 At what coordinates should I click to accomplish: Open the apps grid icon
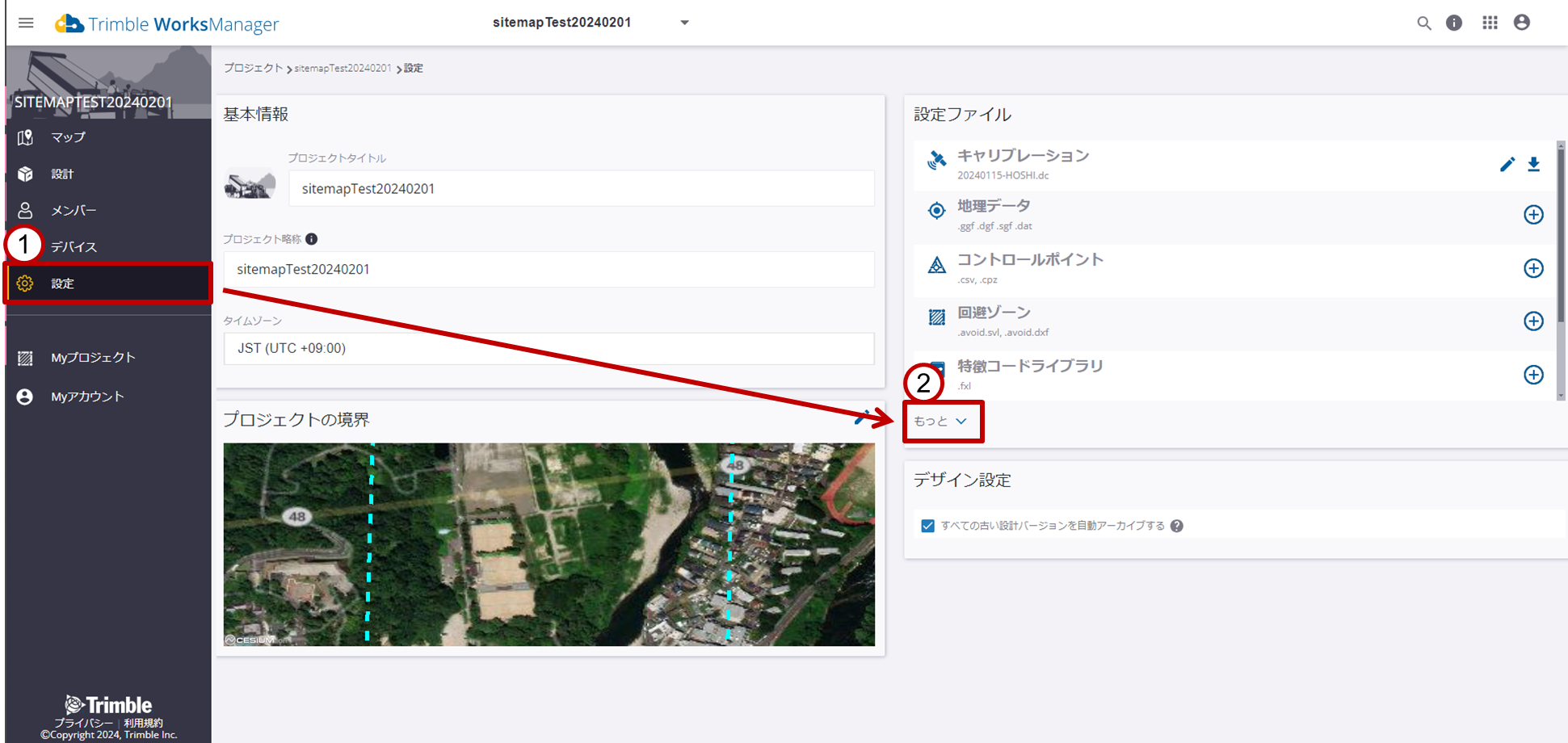click(1490, 23)
